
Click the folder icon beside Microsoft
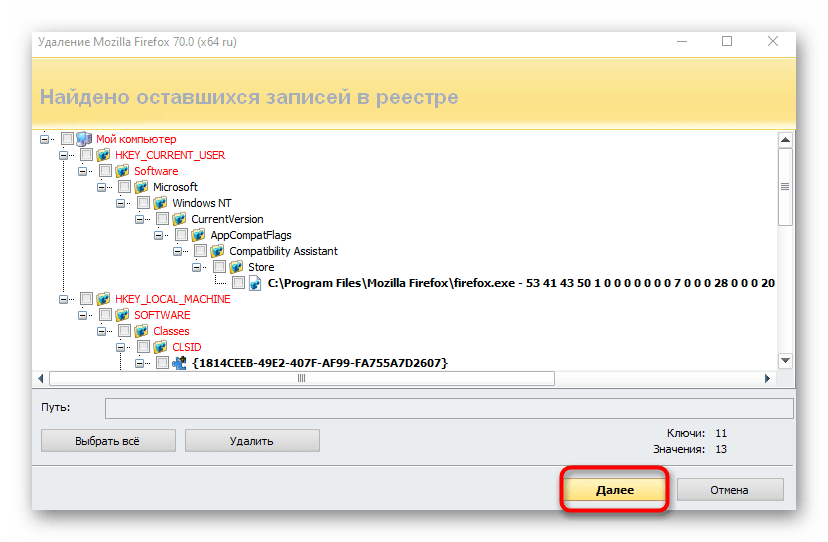tap(142, 187)
